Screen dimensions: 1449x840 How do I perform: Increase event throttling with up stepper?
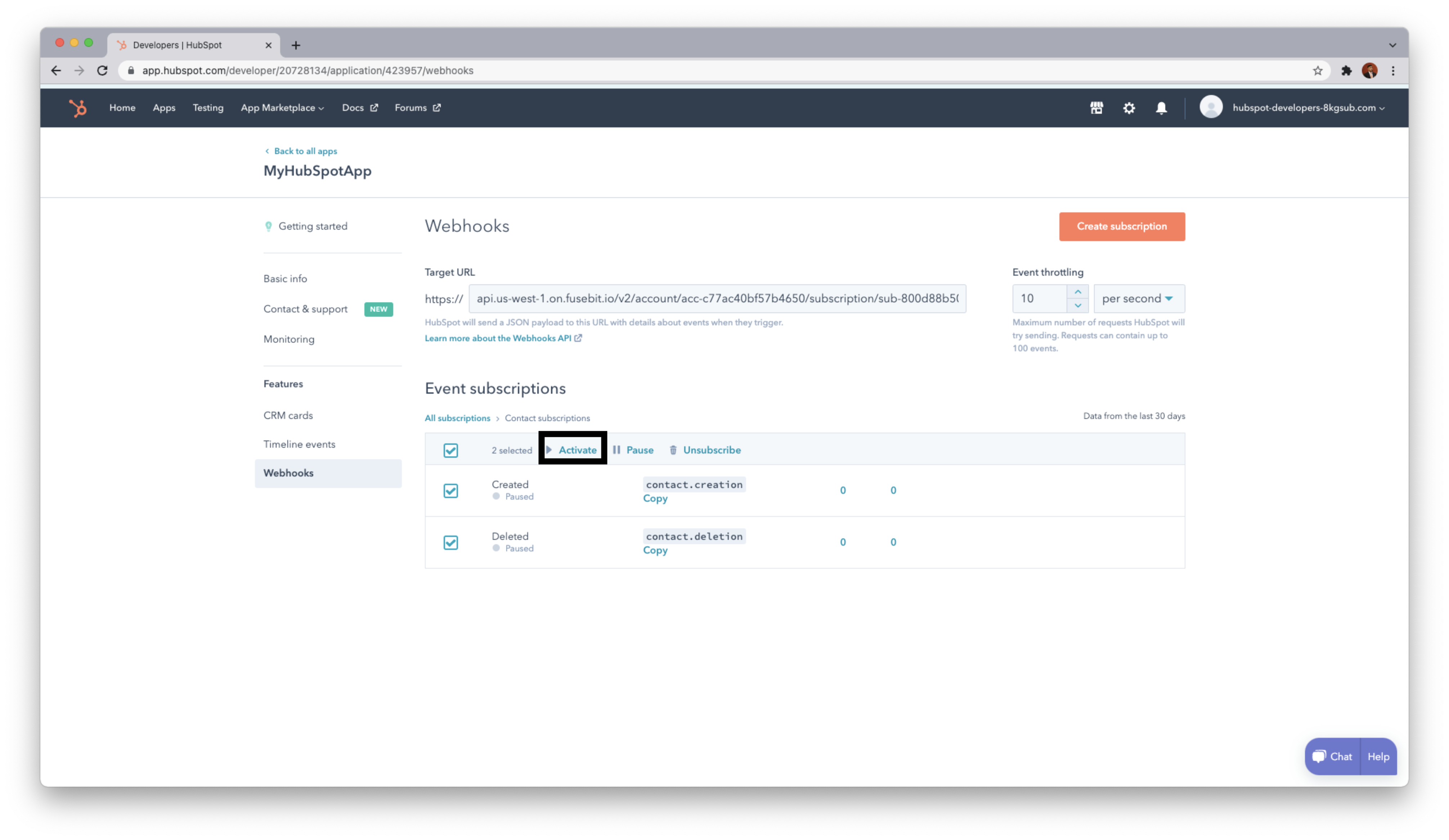[1077, 292]
